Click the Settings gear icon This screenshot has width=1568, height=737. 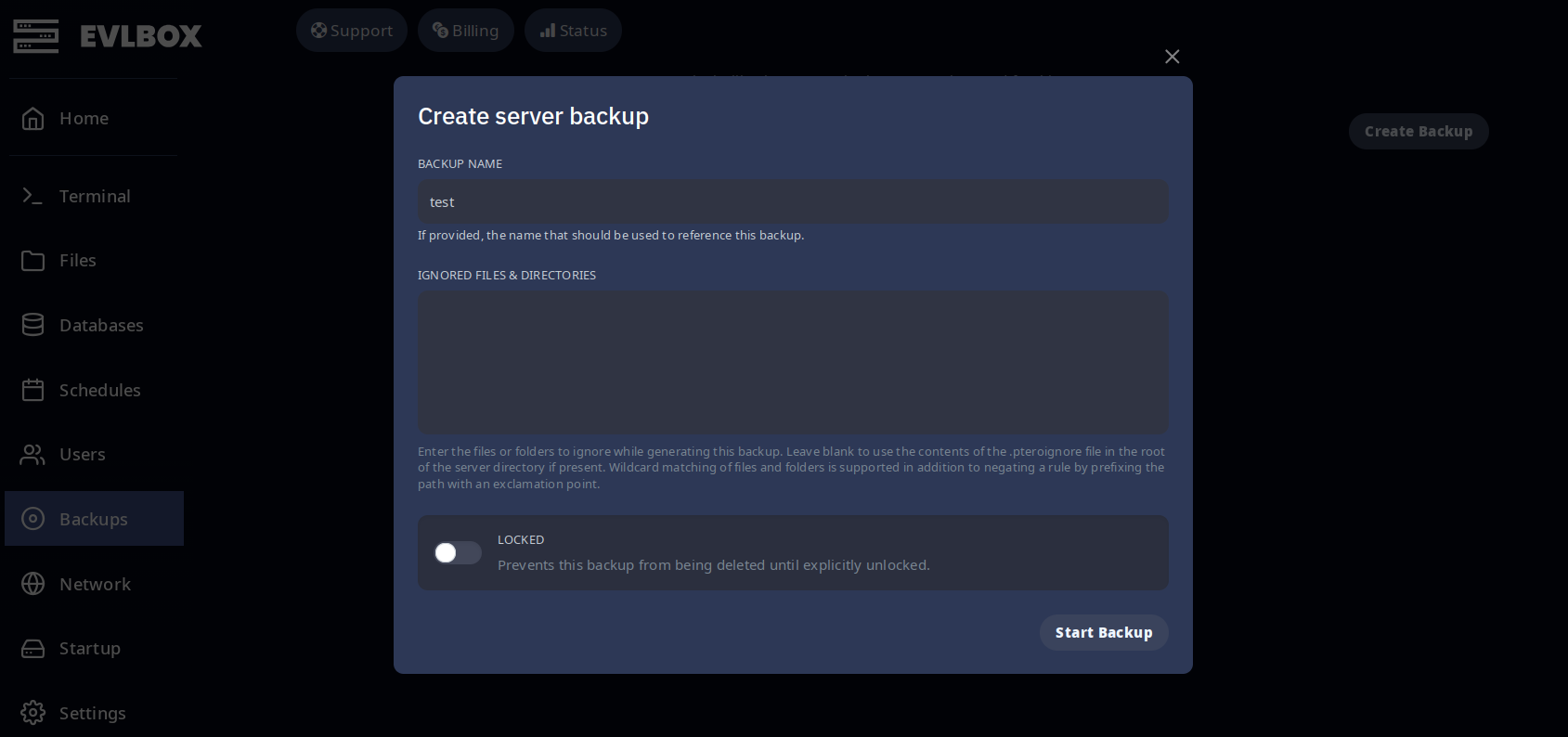pos(33,713)
